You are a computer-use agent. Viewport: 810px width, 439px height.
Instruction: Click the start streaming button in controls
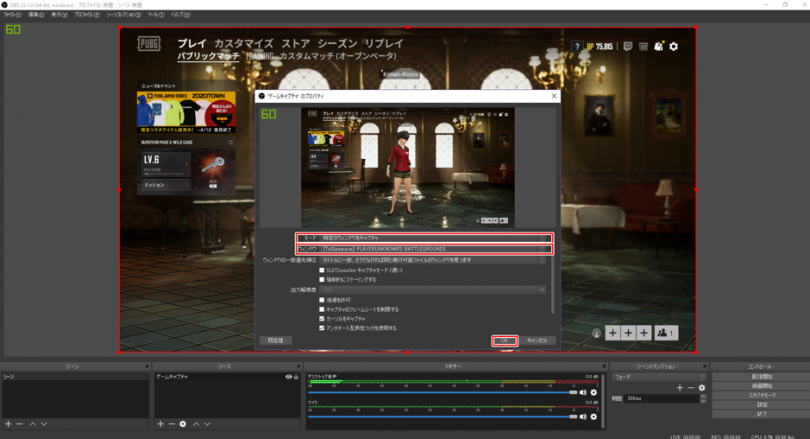click(x=760, y=377)
